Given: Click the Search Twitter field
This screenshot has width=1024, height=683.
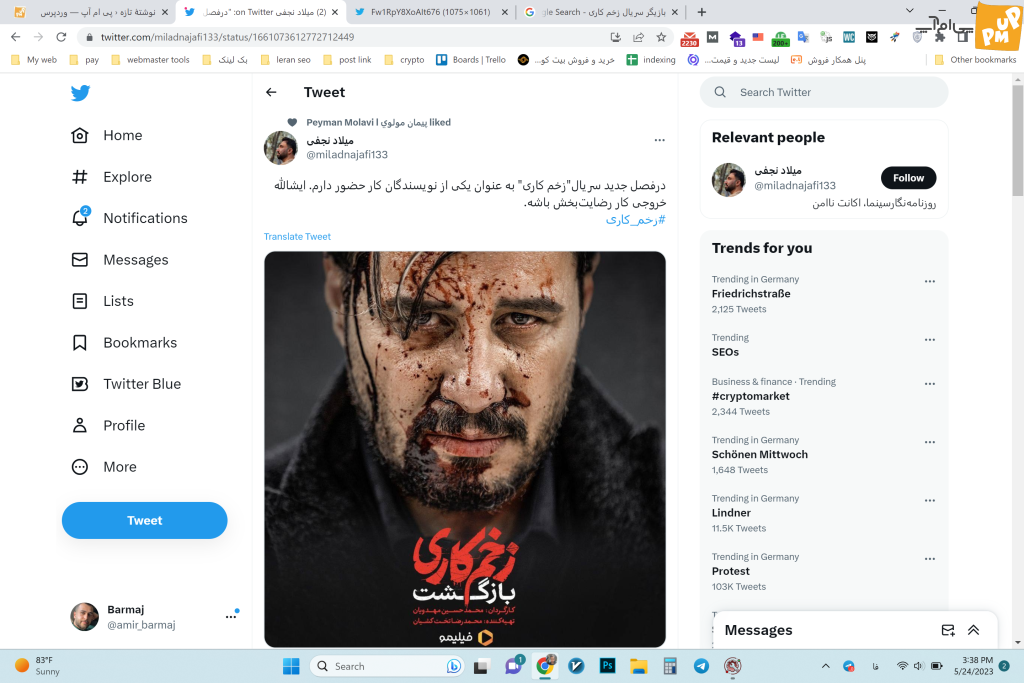Looking at the screenshot, I should point(824,92).
